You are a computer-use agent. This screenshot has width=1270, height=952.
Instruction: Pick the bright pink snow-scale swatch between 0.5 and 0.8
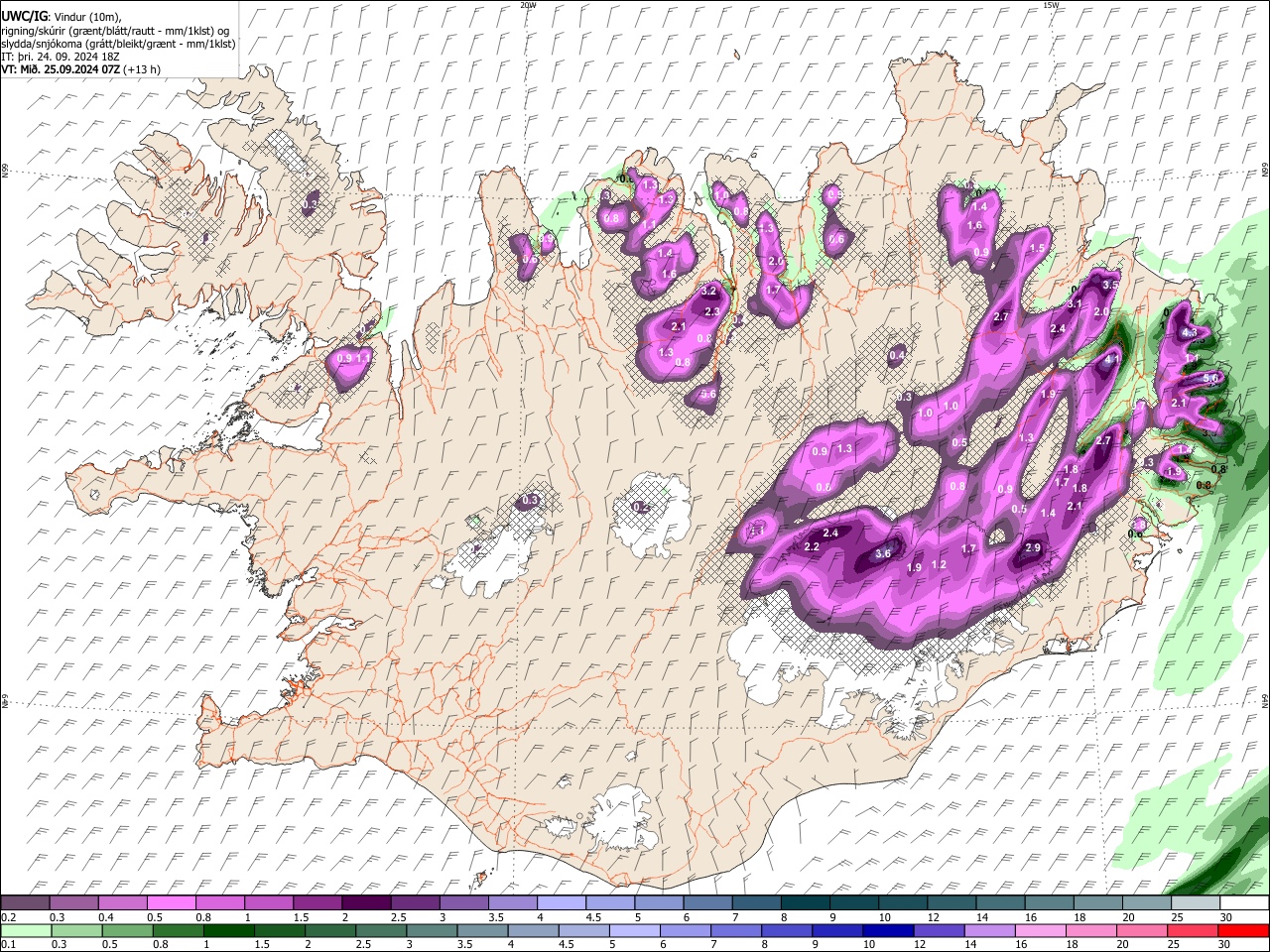click(x=171, y=903)
